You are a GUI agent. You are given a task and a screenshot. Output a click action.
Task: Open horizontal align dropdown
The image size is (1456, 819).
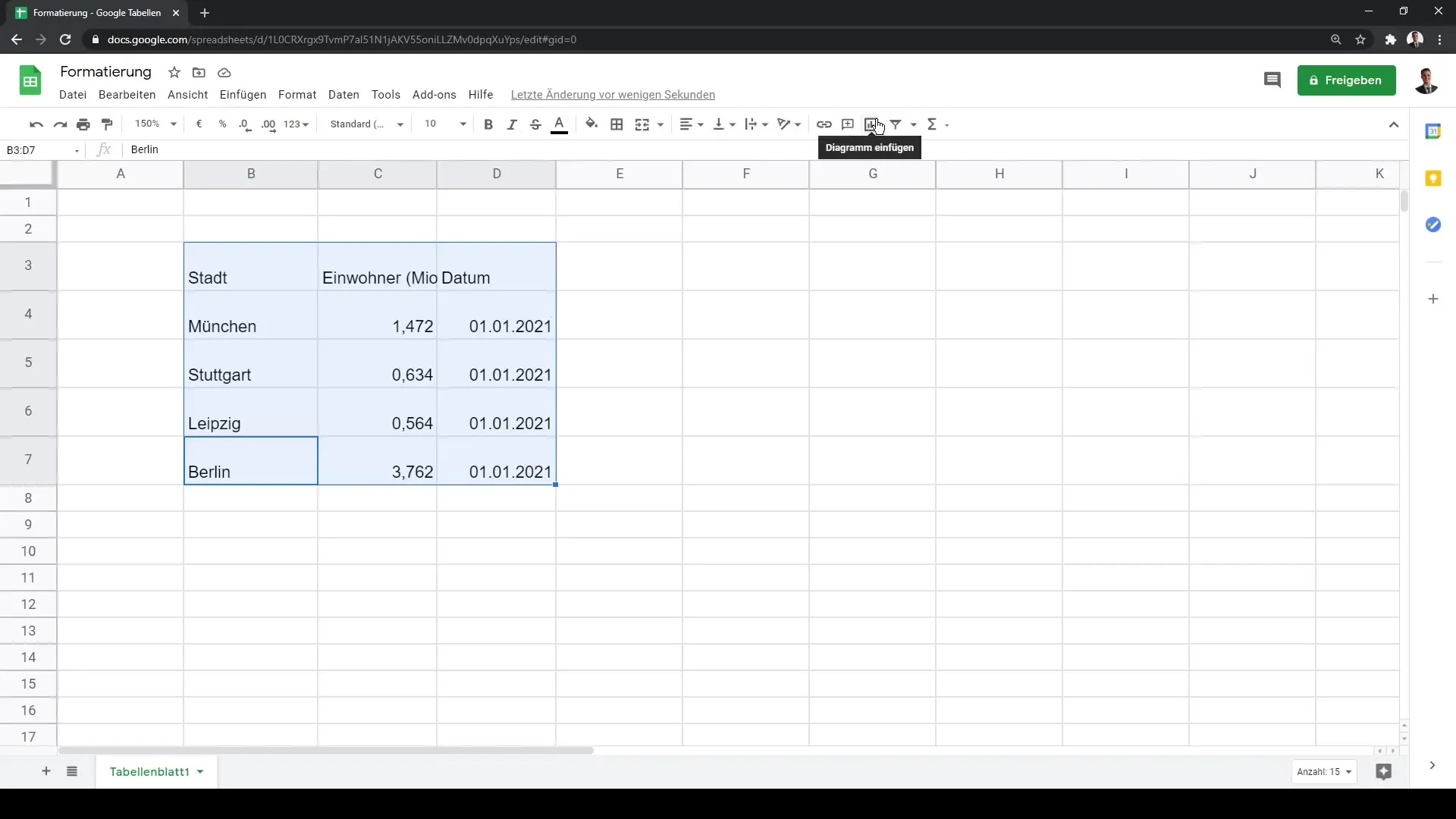tap(692, 124)
